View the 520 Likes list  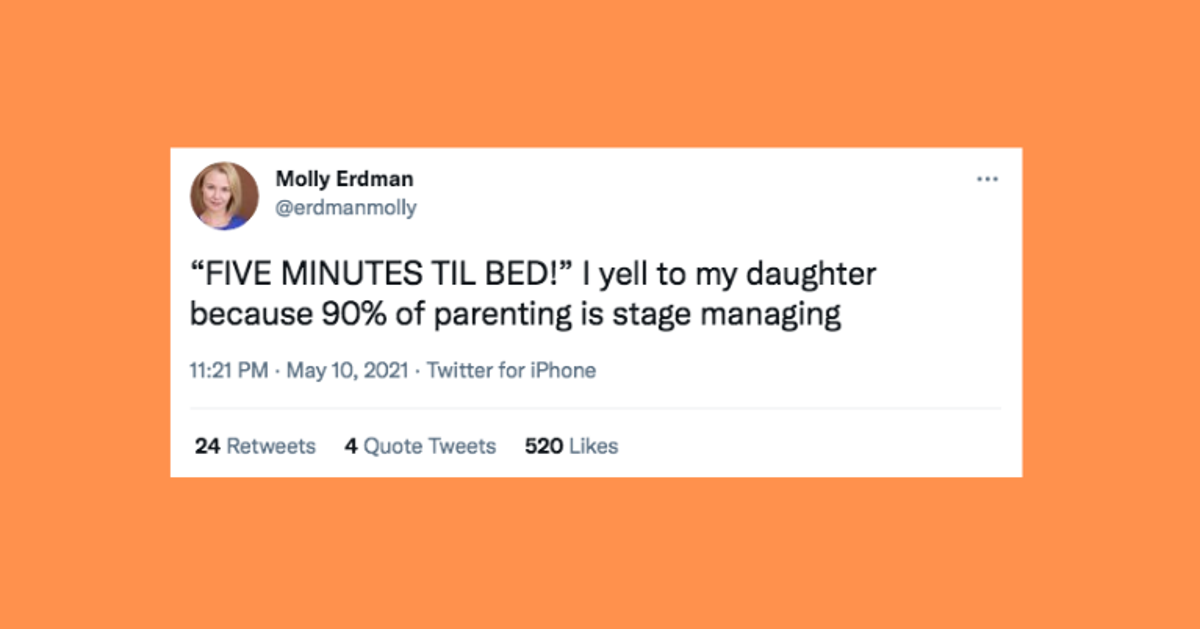(571, 446)
